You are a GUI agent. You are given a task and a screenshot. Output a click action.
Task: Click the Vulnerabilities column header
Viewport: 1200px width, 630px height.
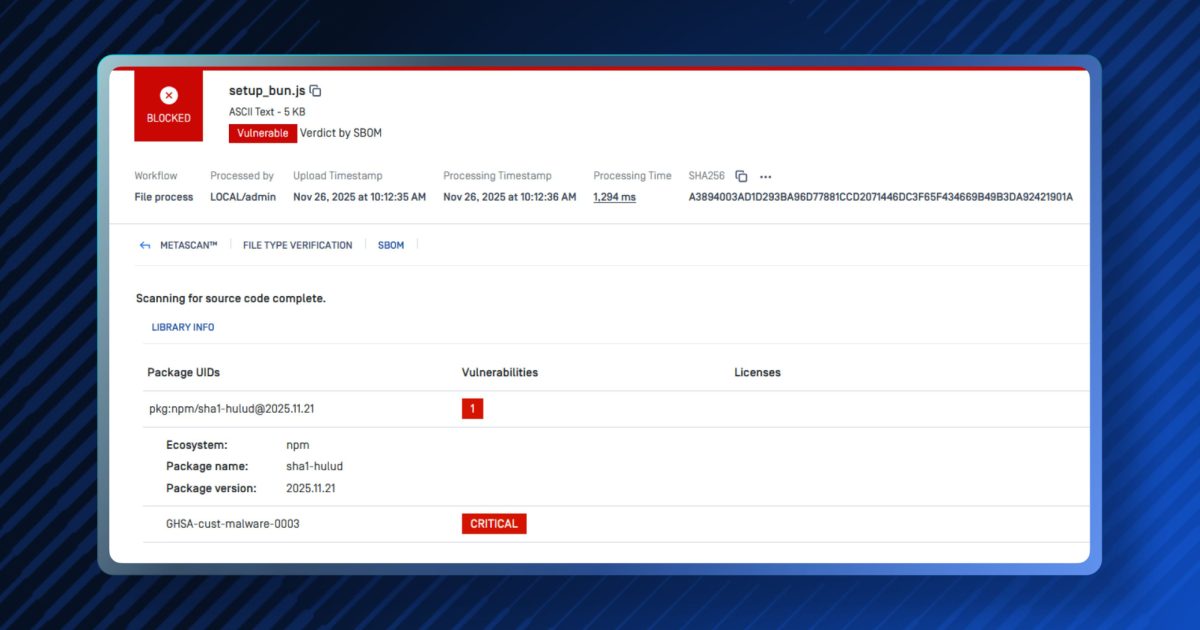tap(499, 372)
